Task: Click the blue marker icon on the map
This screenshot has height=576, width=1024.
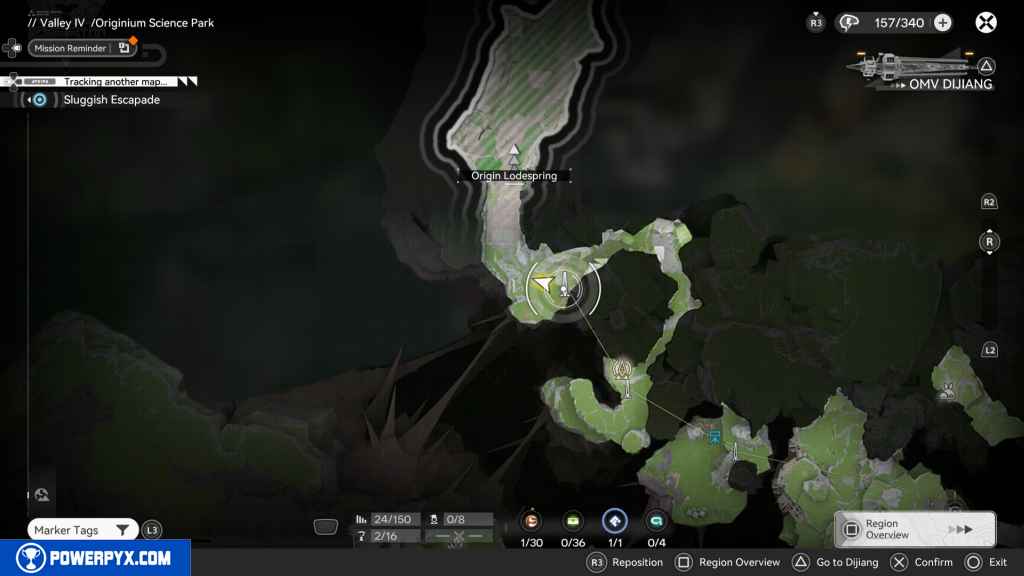Action: (714, 436)
